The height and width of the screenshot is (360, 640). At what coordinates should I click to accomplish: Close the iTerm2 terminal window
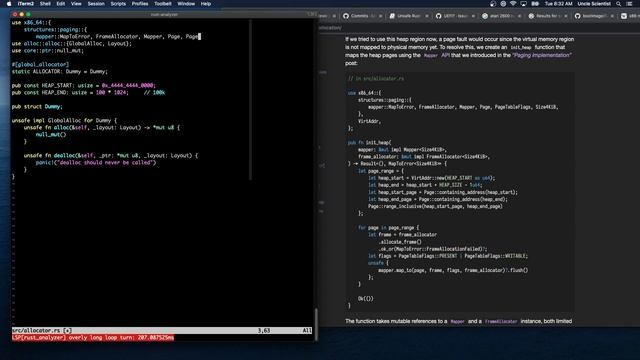coord(15,14)
